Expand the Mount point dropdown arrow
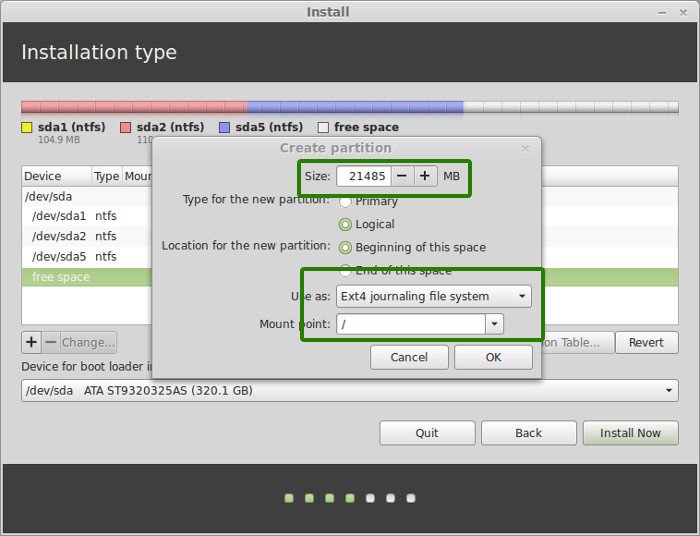Viewport: 700px width, 536px height. 494,324
